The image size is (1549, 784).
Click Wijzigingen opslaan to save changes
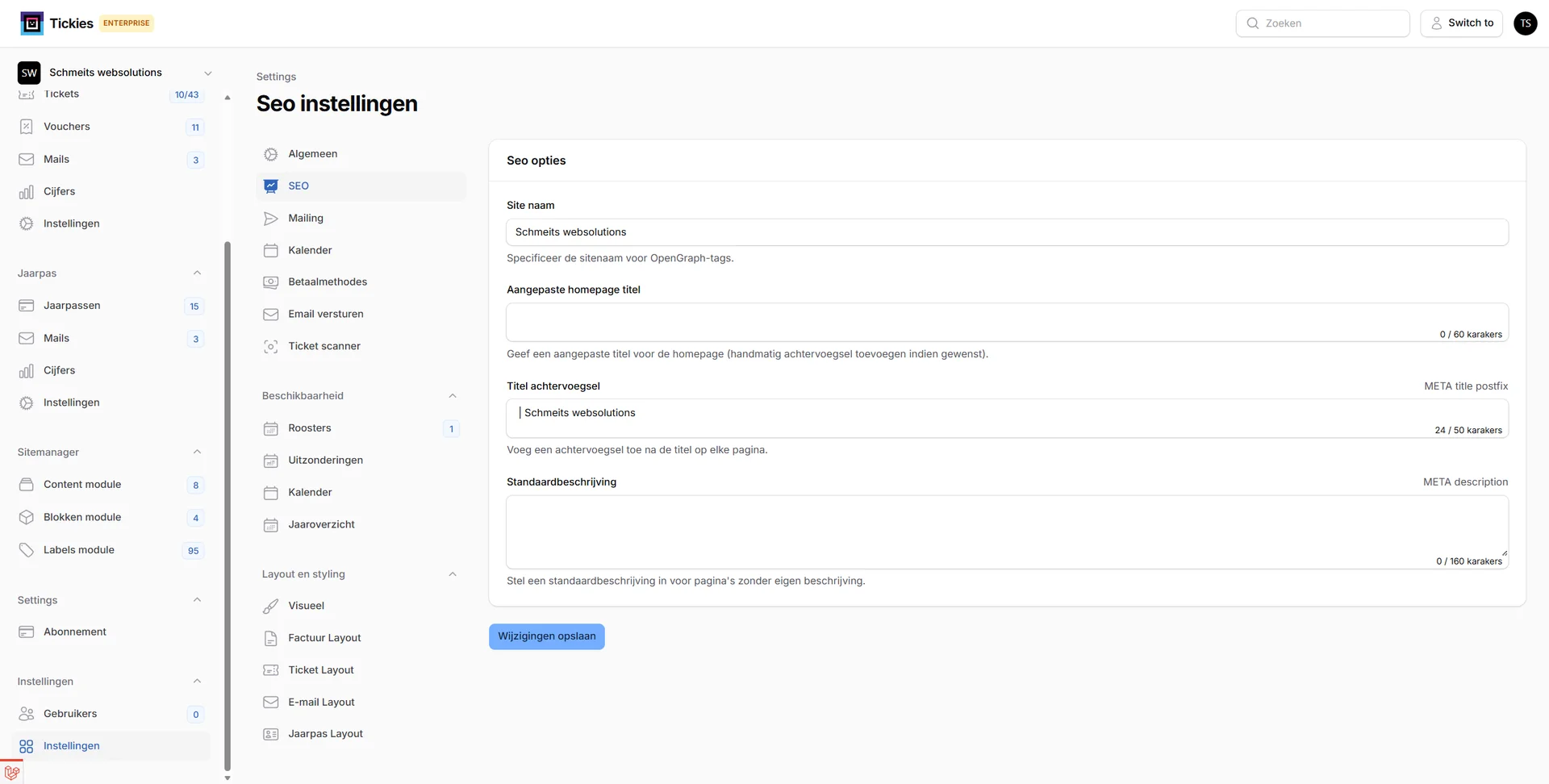pyautogui.click(x=546, y=636)
